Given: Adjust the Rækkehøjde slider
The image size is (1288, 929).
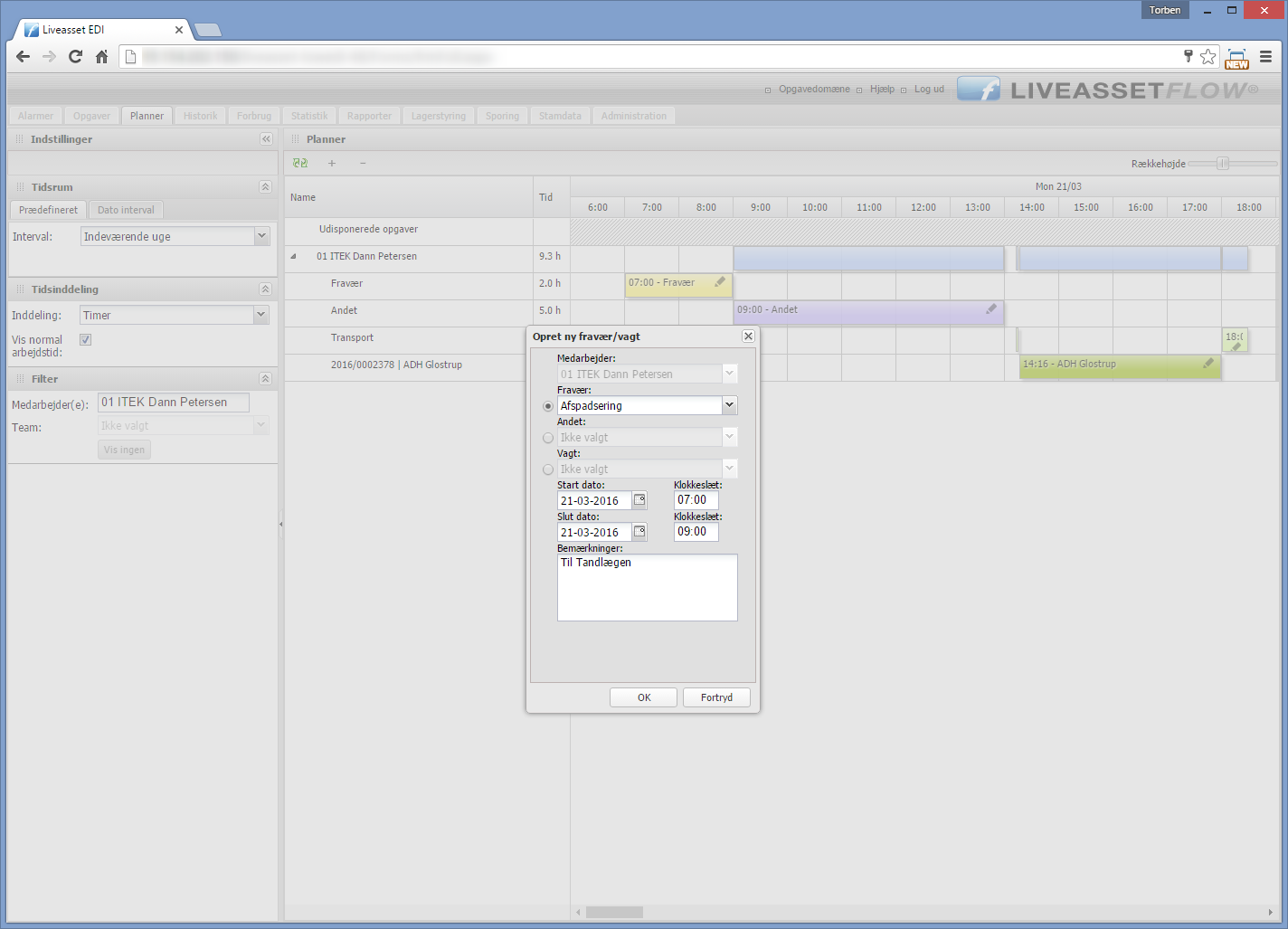Looking at the screenshot, I should [1223, 164].
